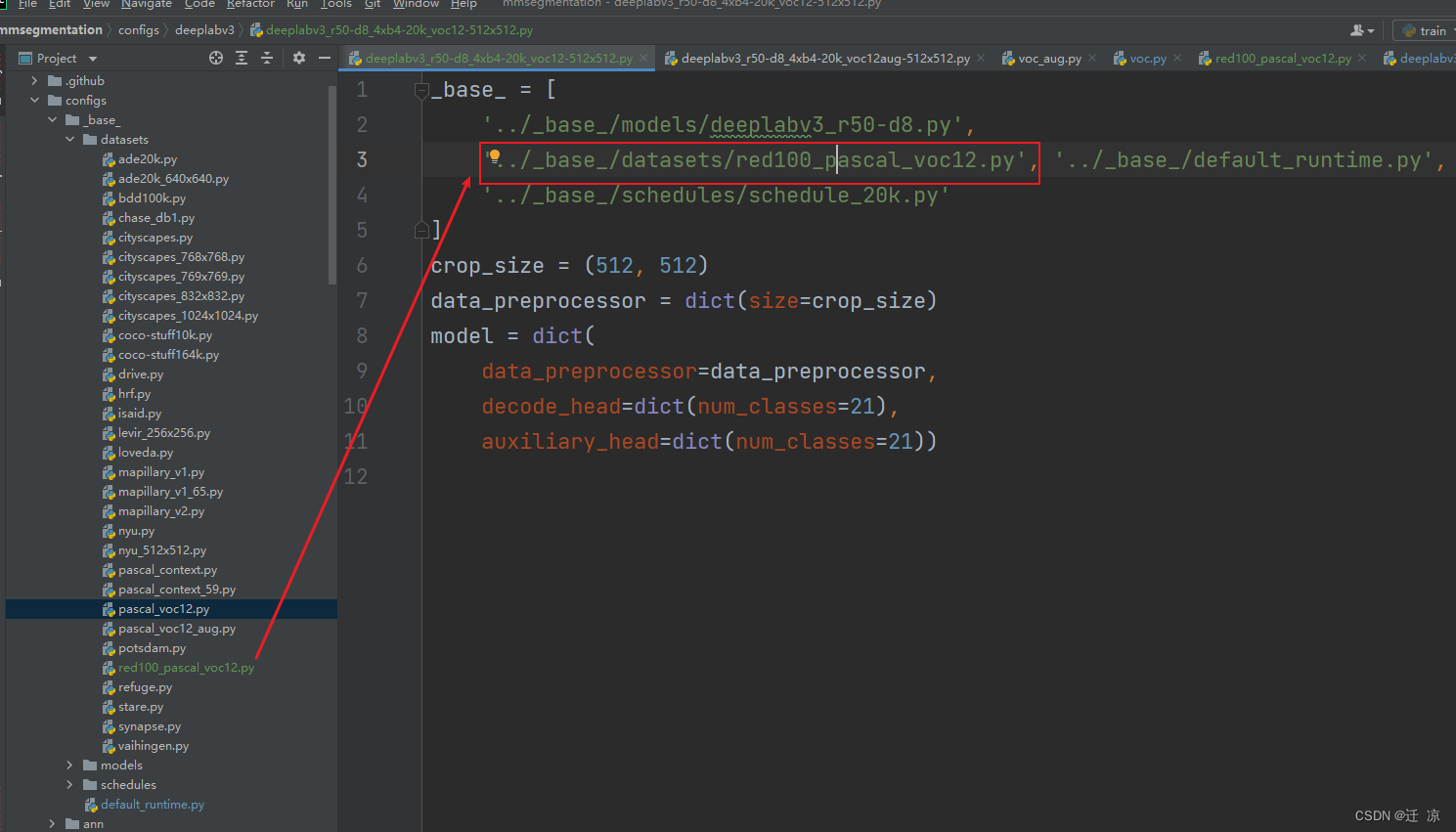The width and height of the screenshot is (1456, 832).
Task: Click the intention lightbulb on line 3
Action: click(495, 156)
